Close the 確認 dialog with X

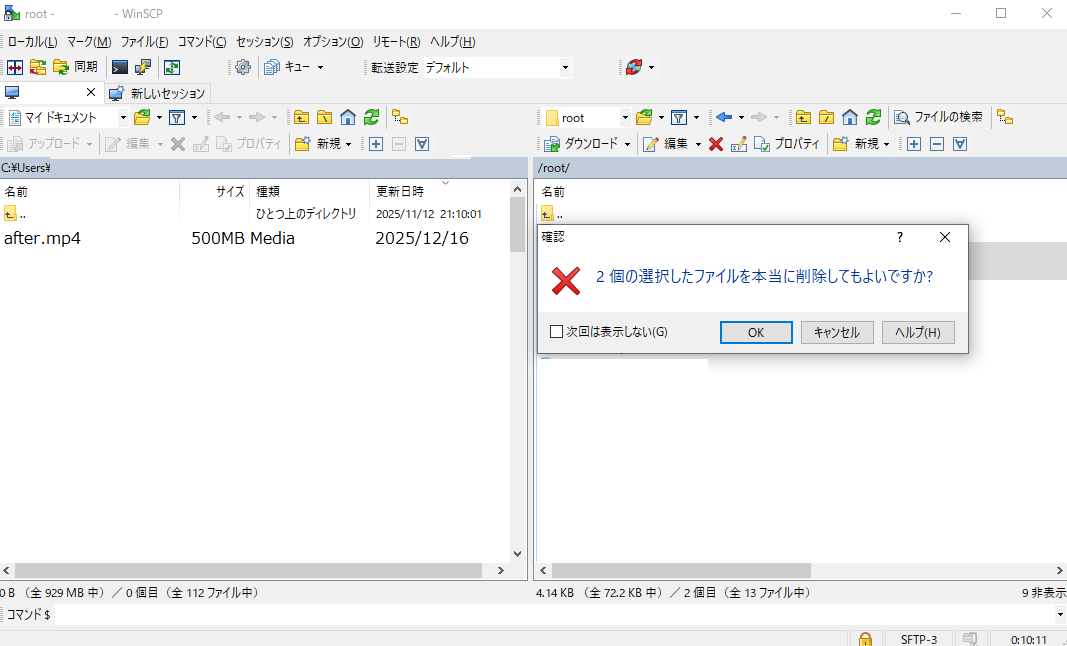pos(945,237)
